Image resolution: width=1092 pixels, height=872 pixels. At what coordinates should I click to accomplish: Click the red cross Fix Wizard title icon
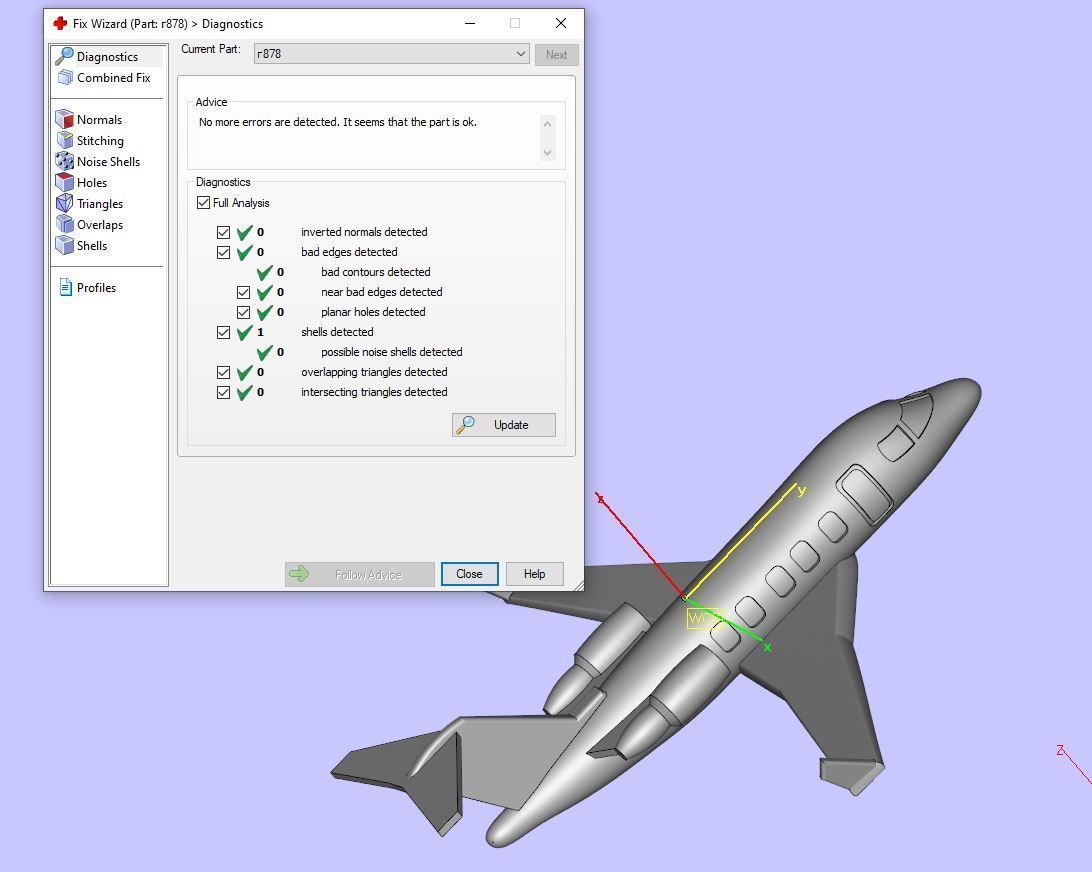(60, 23)
